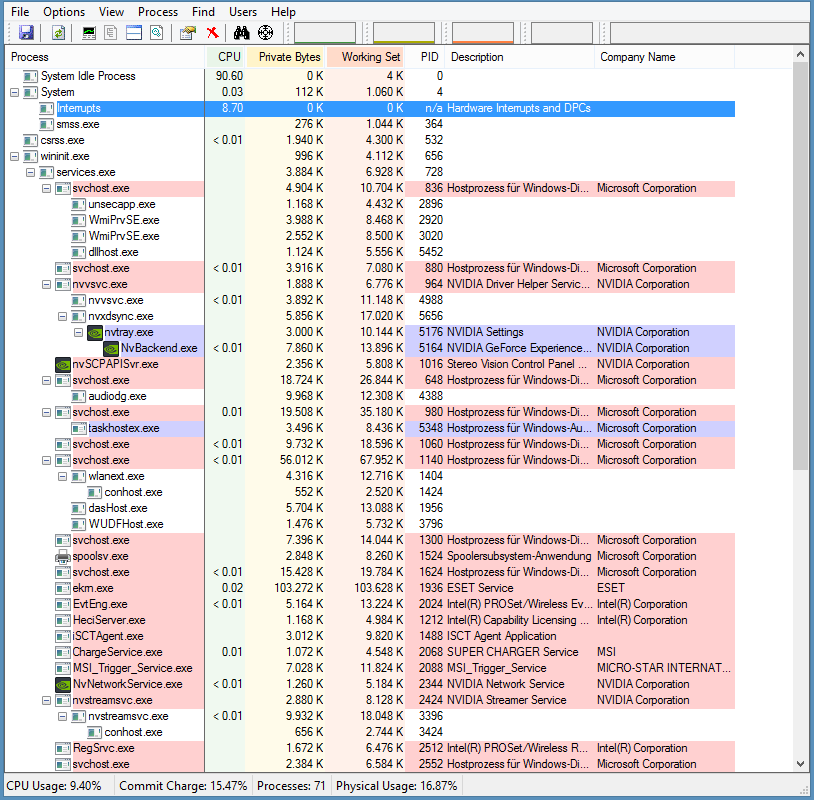Click the DLL/handle view toolbar icon

[x=157, y=33]
